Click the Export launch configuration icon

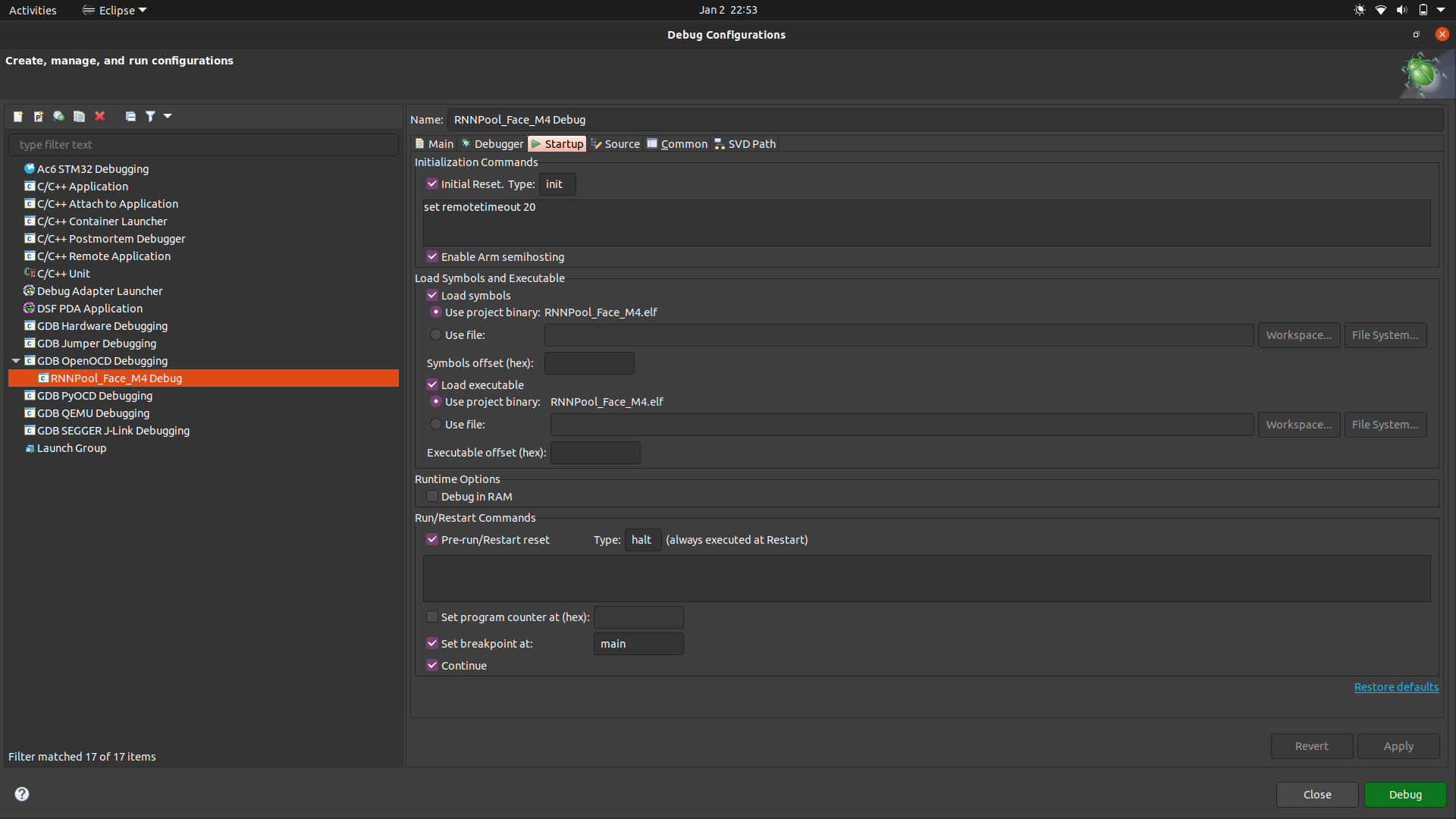click(59, 116)
